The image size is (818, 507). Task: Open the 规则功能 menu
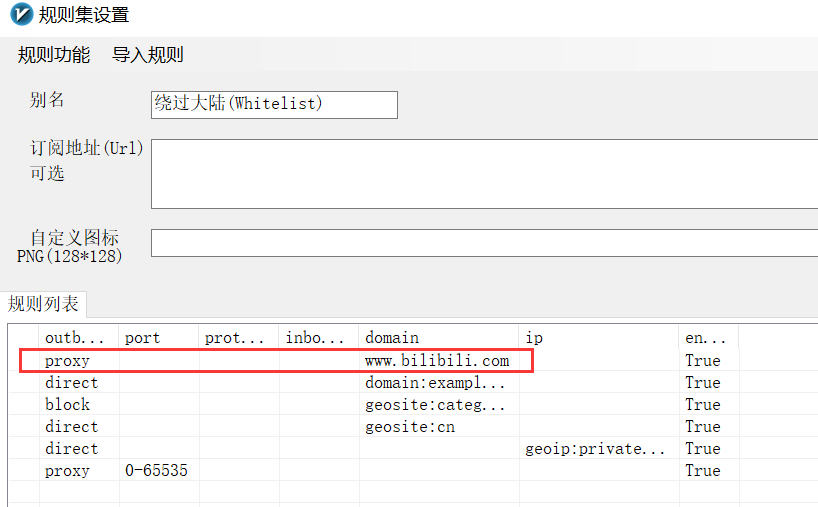54,55
